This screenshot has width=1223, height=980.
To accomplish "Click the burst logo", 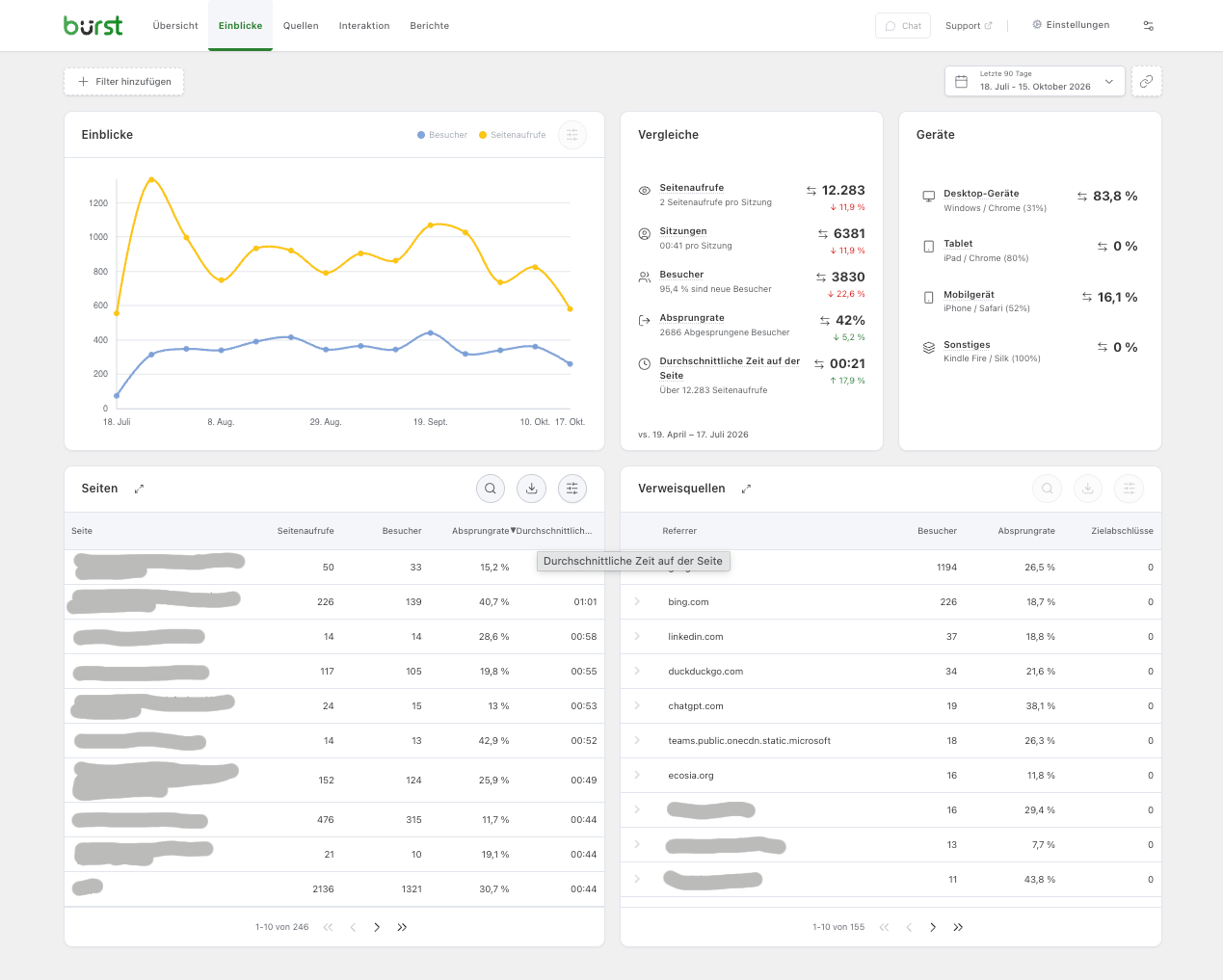I will [x=93, y=26].
